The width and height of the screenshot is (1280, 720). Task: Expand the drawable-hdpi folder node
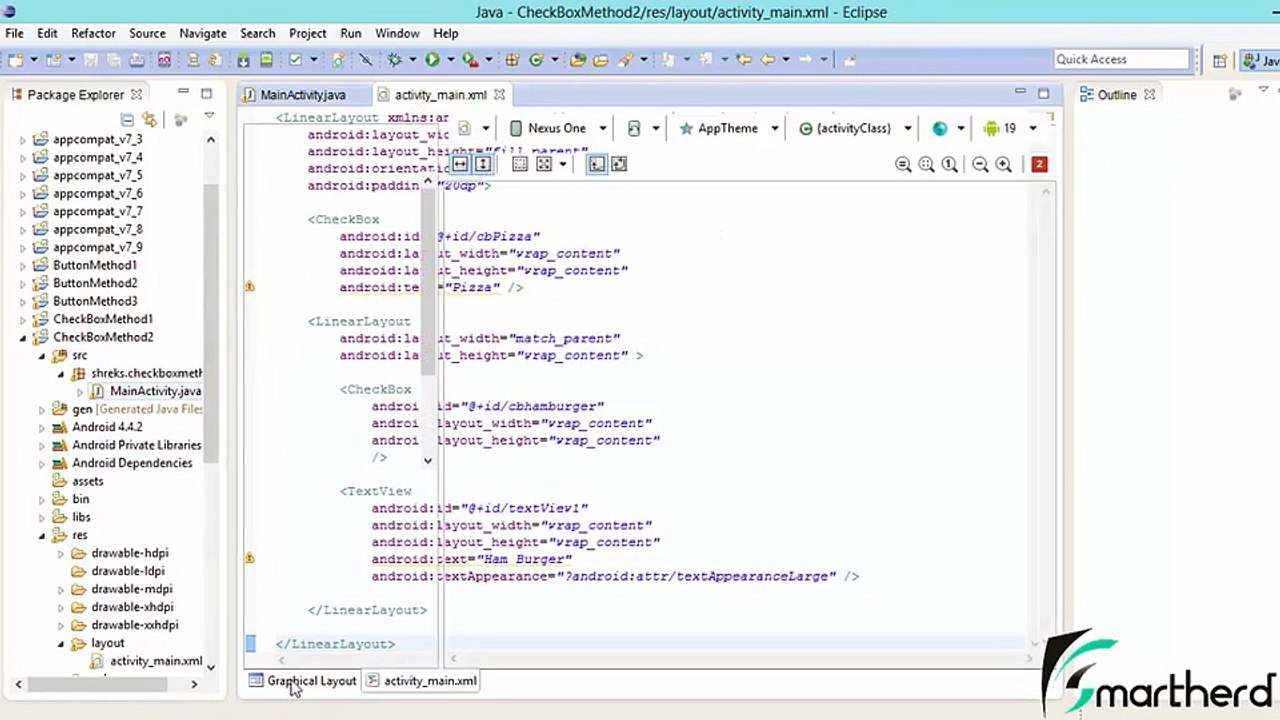coord(60,554)
